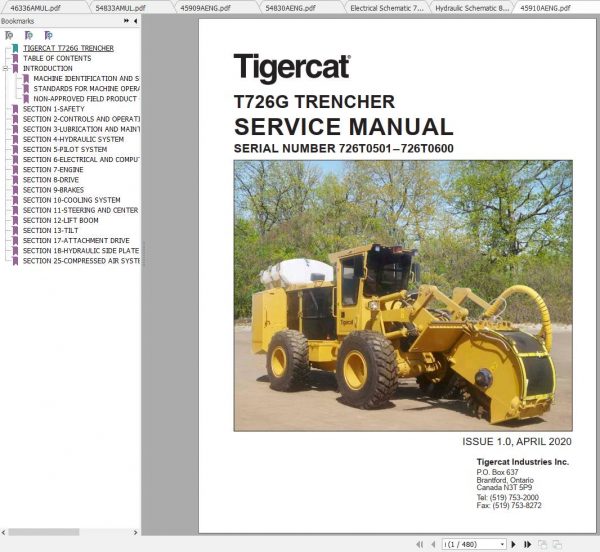
Task: Open SECTION 12-LIFT BOOM bookmark
Action: [x=61, y=220]
